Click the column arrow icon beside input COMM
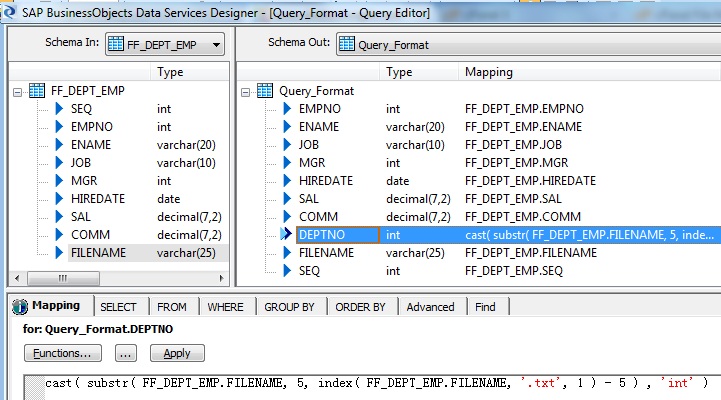721x400 pixels. (x=59, y=234)
